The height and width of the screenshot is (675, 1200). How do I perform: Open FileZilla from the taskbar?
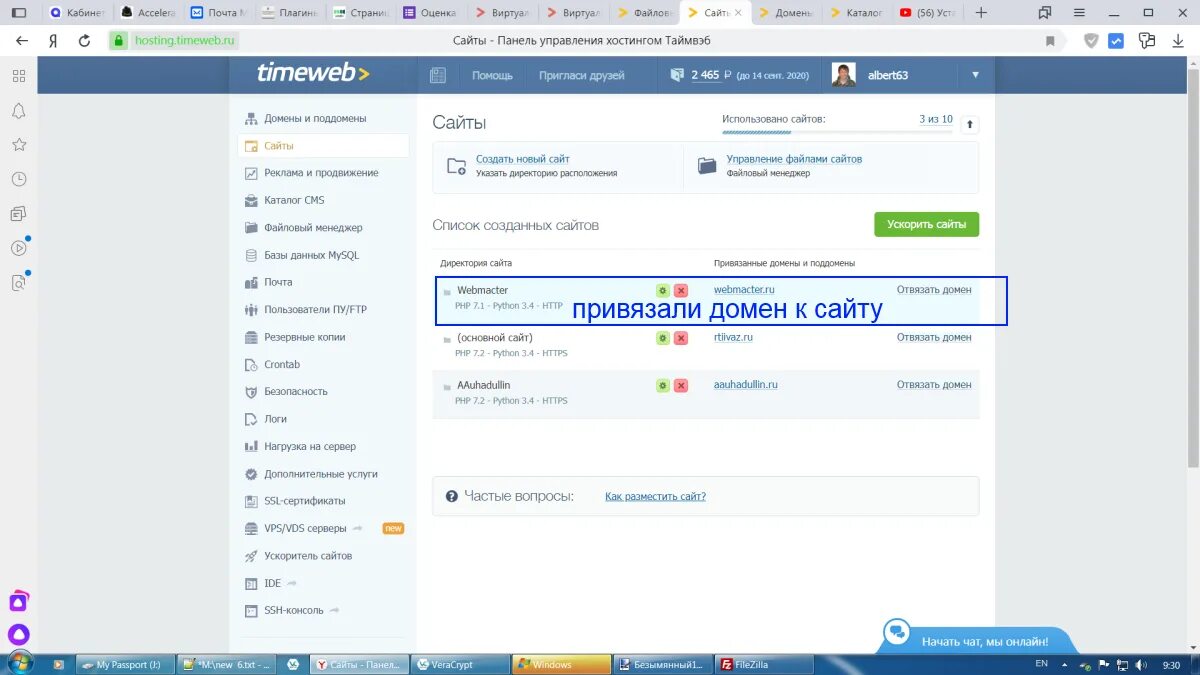[765, 663]
